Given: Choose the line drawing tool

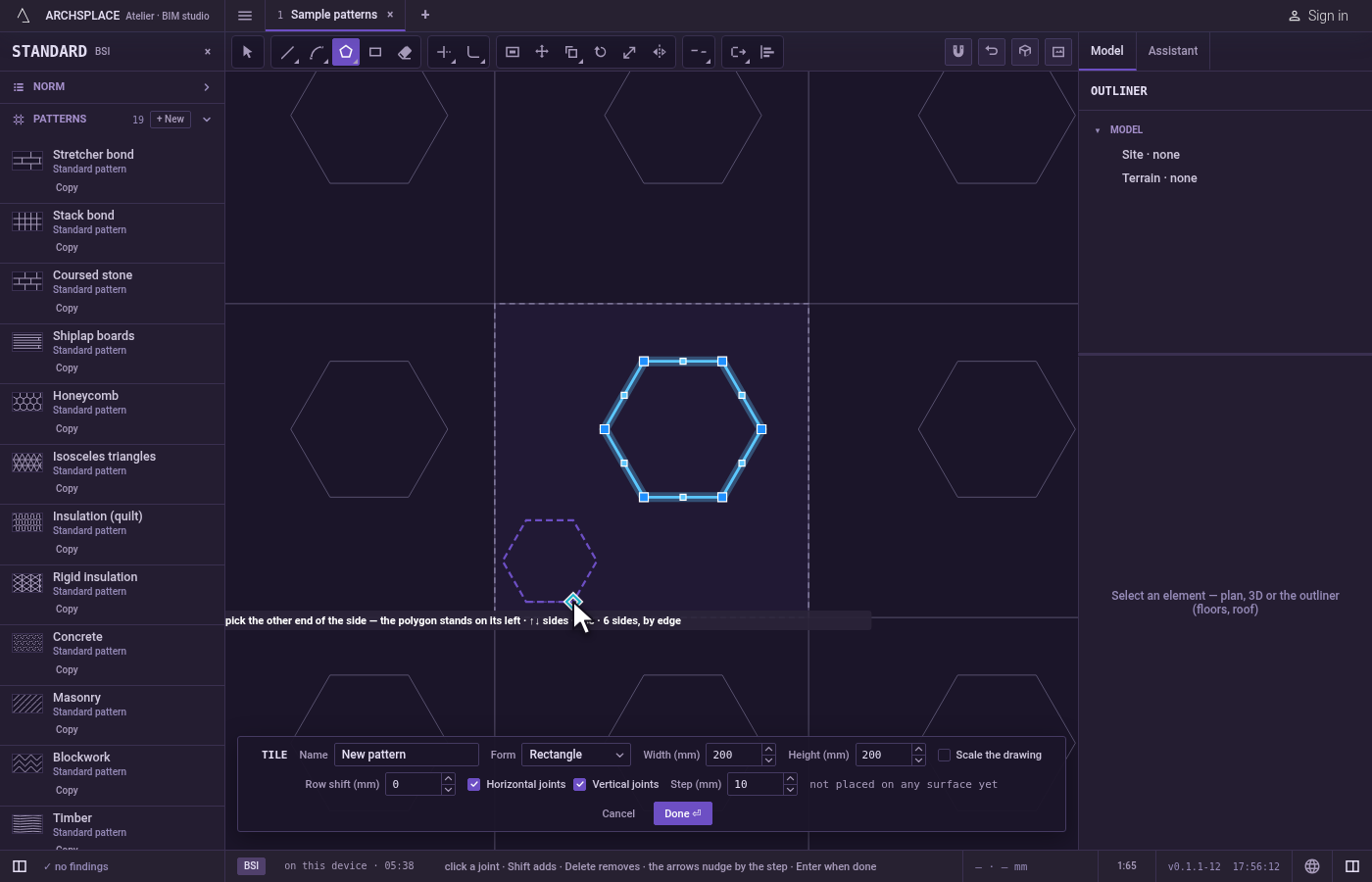Looking at the screenshot, I should [287, 52].
